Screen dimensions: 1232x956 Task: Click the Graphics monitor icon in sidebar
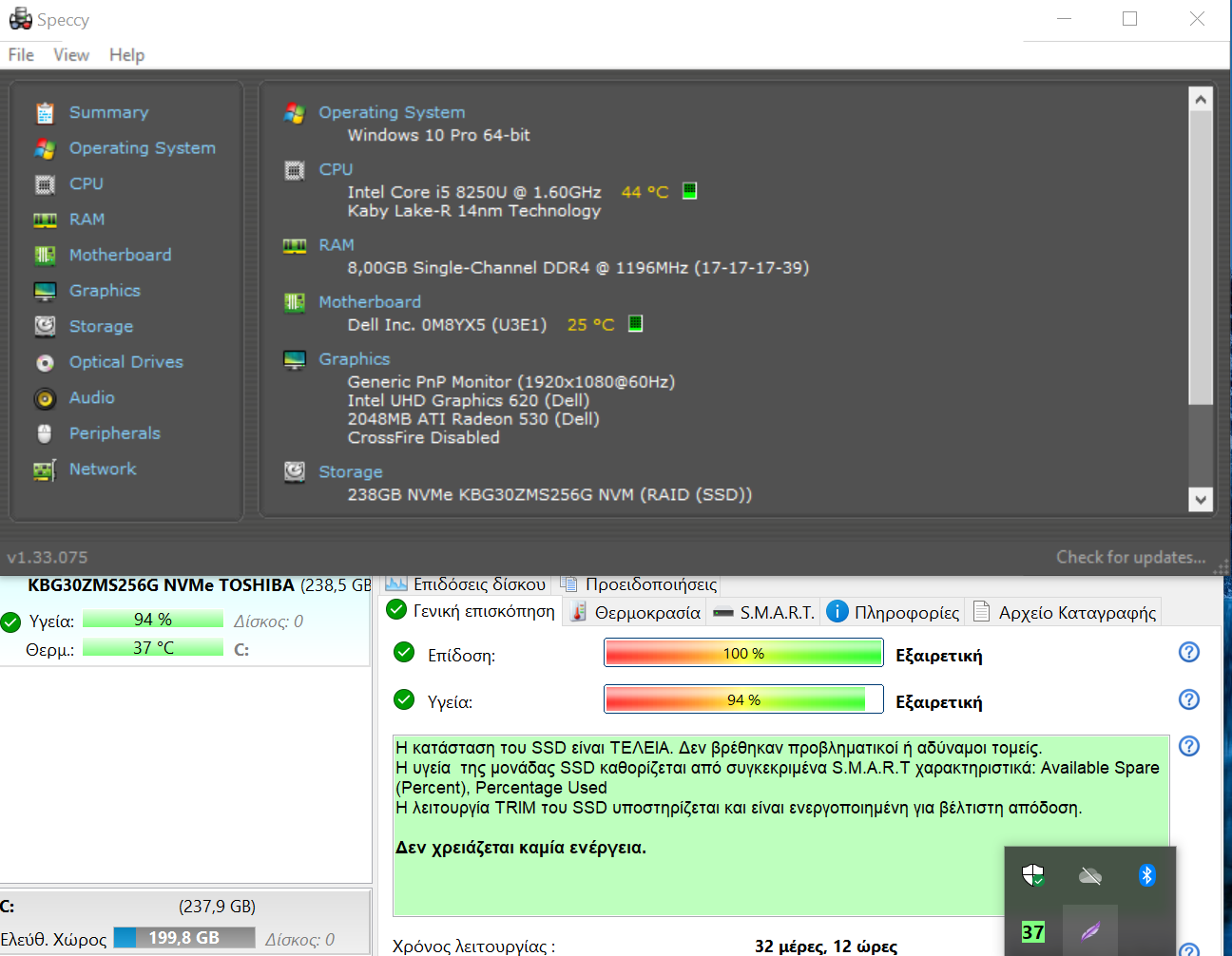[x=45, y=291]
